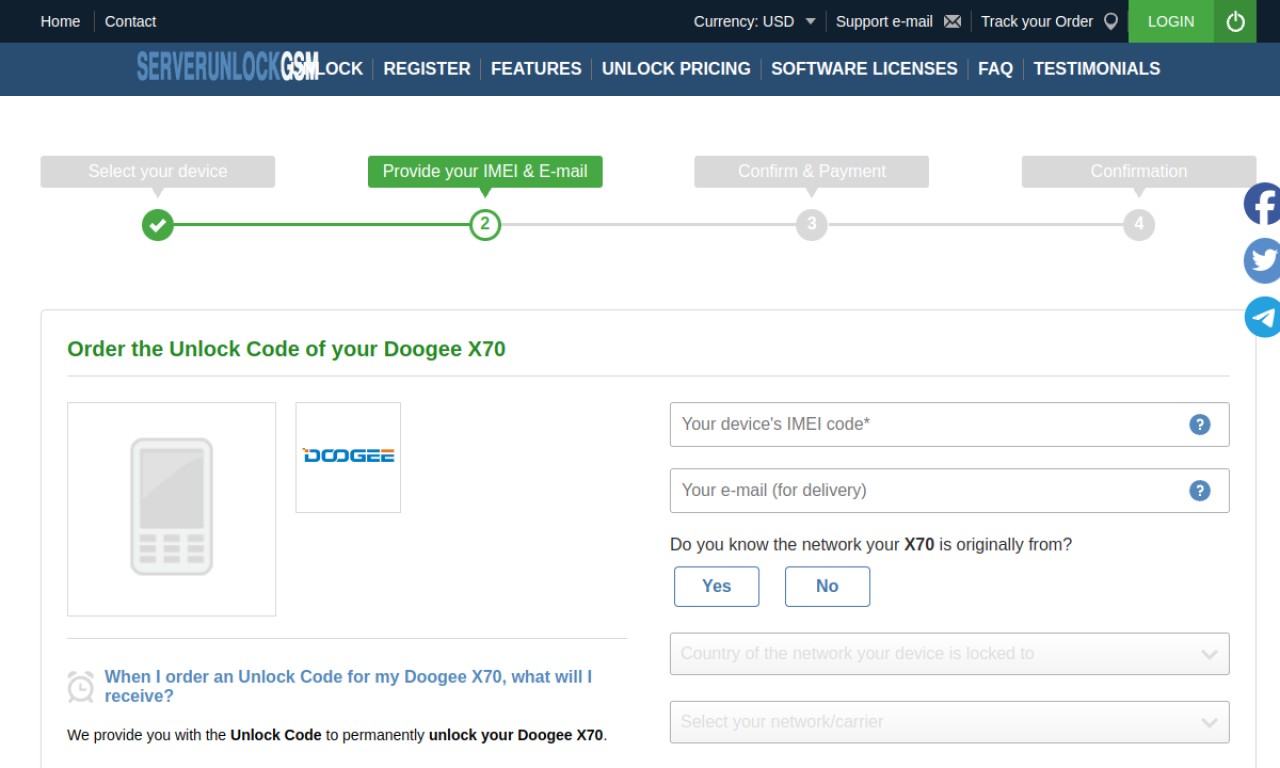This screenshot has height=768, width=1280.
Task: Click the Confirm & Payment step label
Action: click(x=812, y=171)
